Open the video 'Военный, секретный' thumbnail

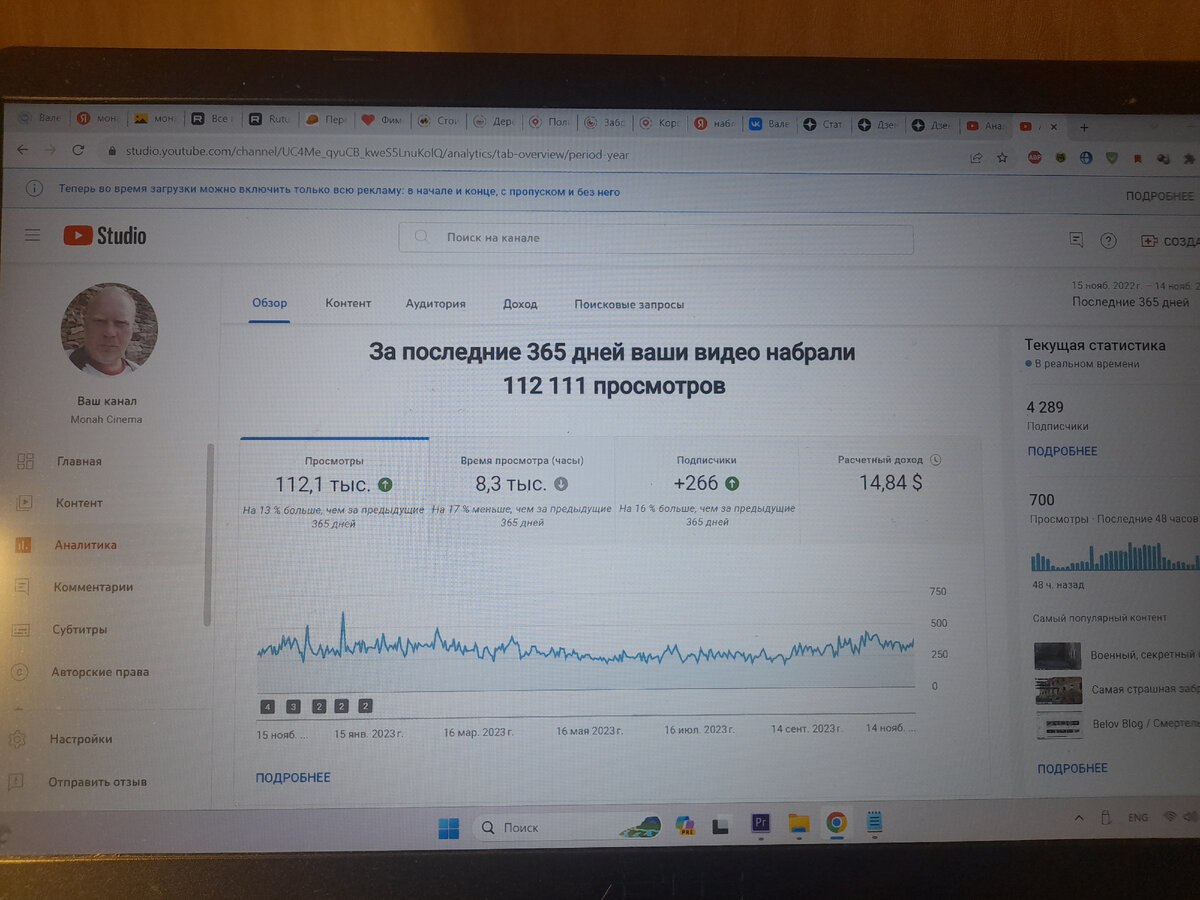1057,655
